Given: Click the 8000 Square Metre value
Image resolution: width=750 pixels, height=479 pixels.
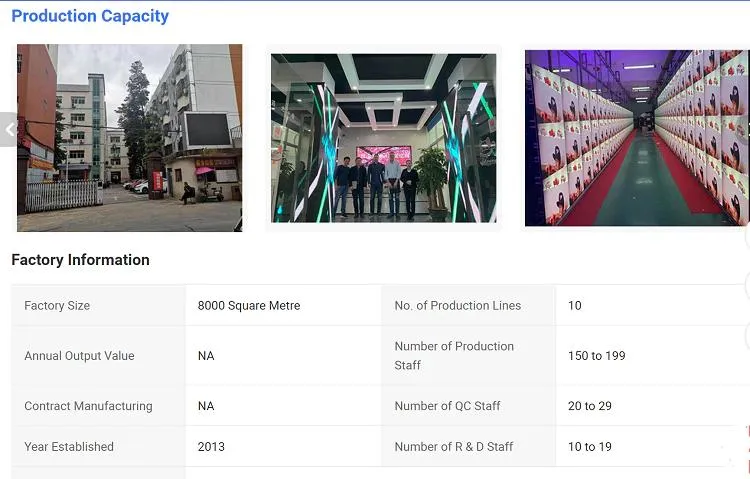Looking at the screenshot, I should (x=249, y=306).
